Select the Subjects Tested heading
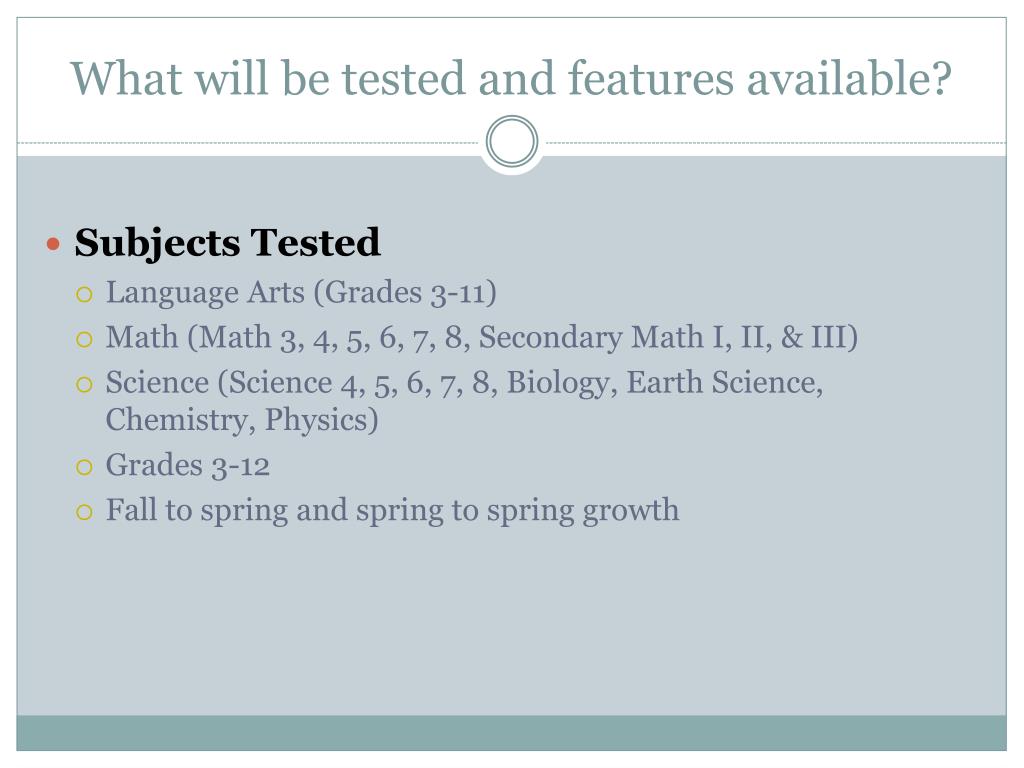Screen dimensions: 1024x768 click(227, 243)
